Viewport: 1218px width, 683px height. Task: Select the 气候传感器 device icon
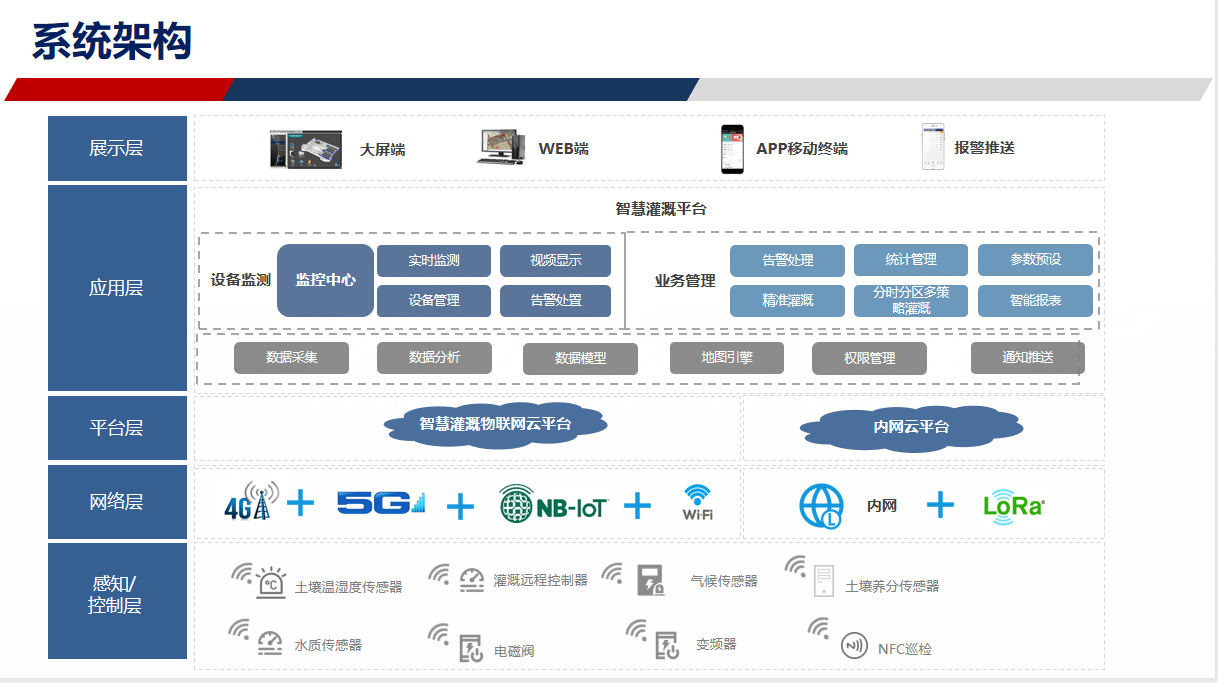pyautogui.click(x=650, y=580)
